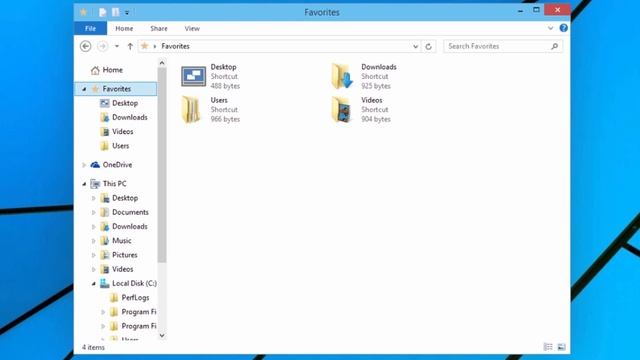640x360 pixels.
Task: Click the Properties quick access icon
Action: click(x=102, y=12)
